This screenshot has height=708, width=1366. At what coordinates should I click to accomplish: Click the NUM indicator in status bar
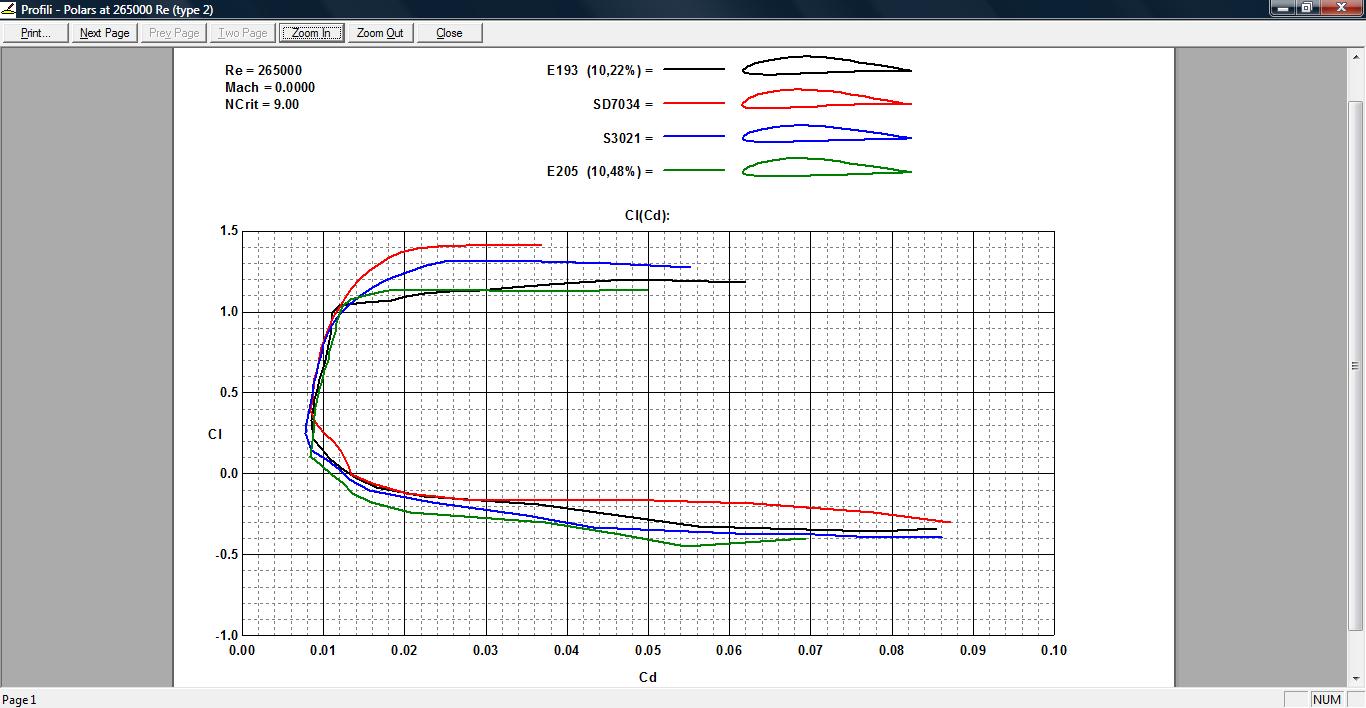click(1327, 699)
